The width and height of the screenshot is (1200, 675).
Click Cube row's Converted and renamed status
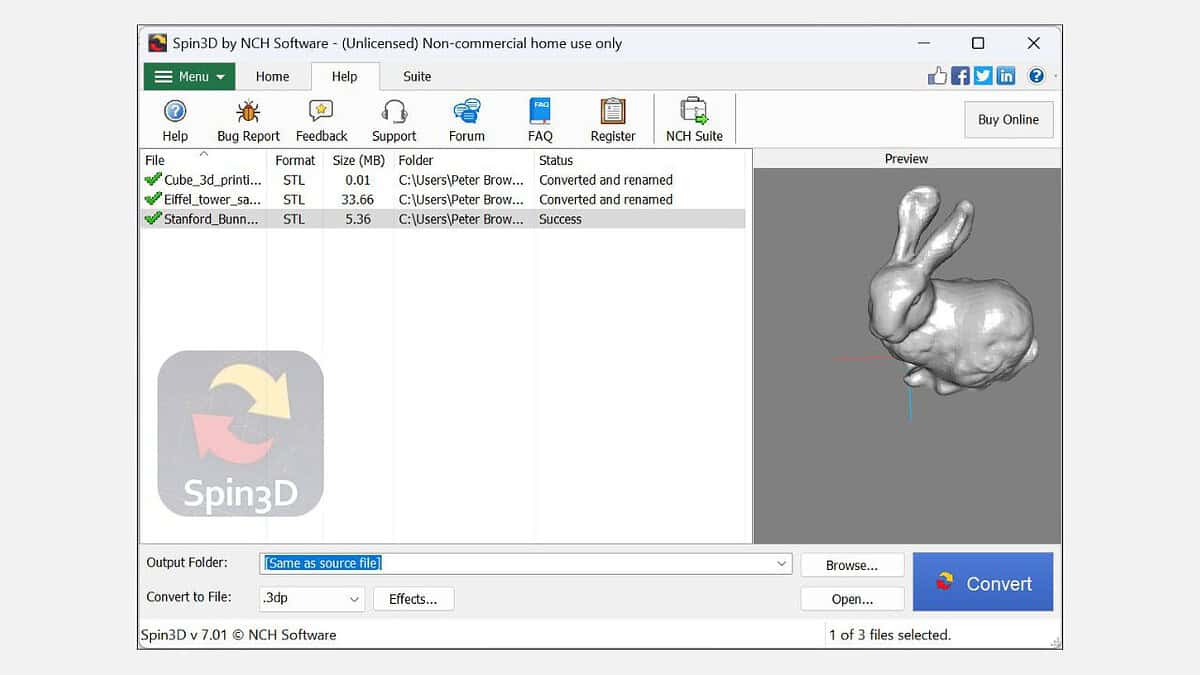[606, 180]
